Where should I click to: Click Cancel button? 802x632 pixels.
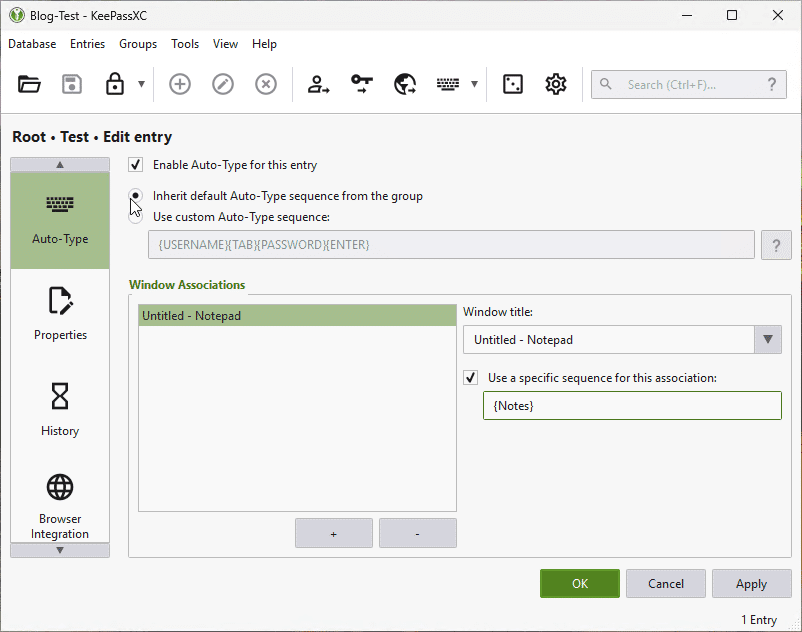tap(665, 583)
